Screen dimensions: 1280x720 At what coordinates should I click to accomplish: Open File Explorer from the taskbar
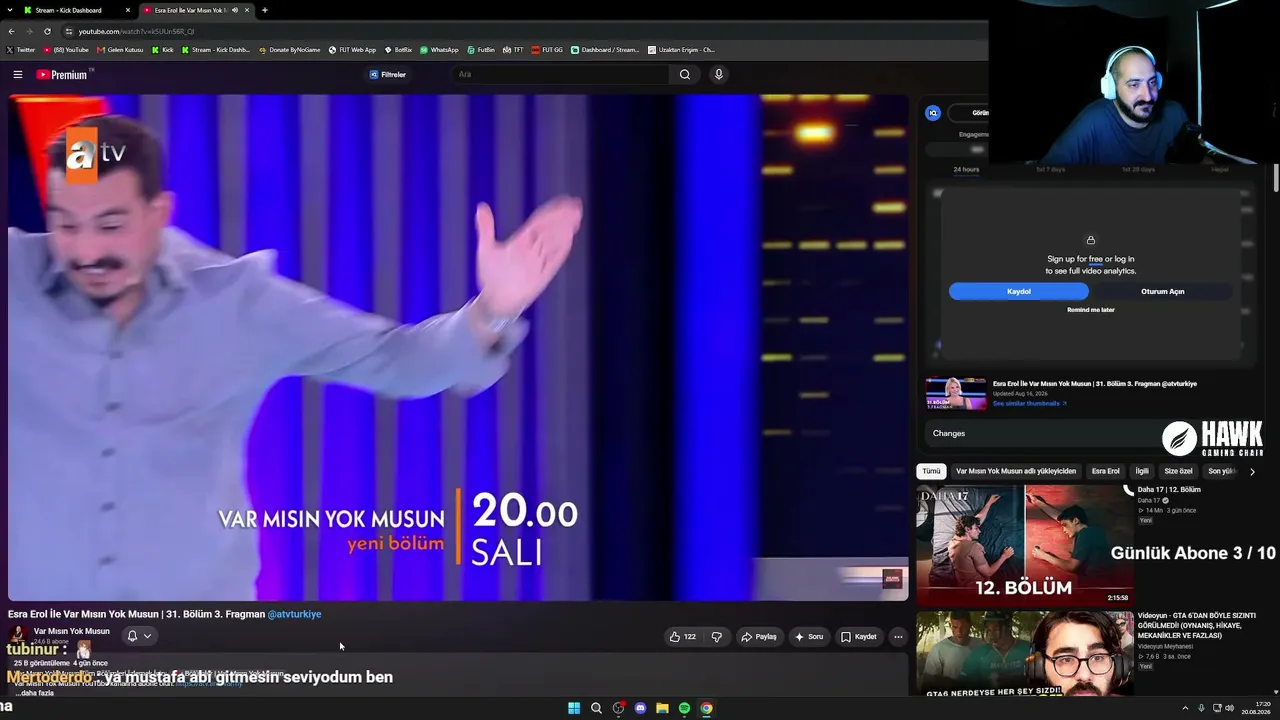click(662, 708)
